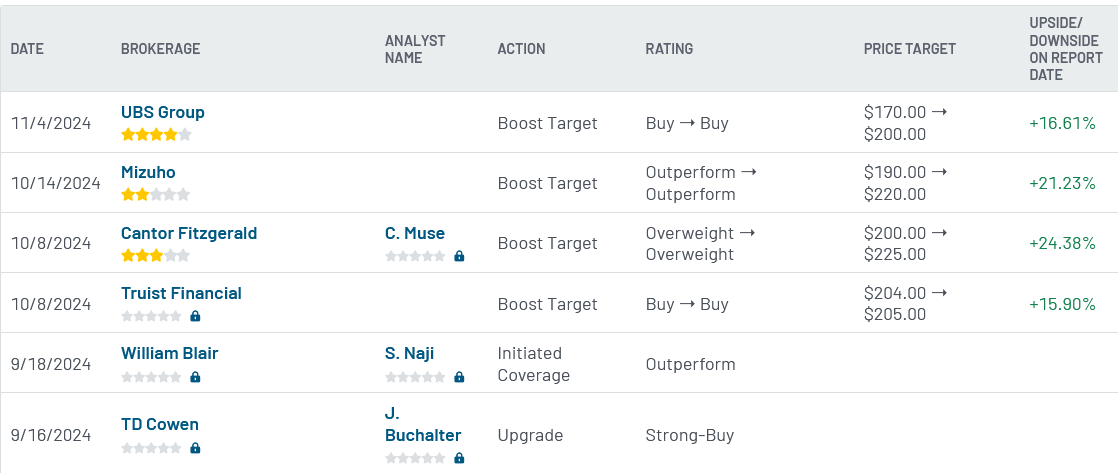Open Cantor Fitzgerald brokerage link

click(189, 233)
